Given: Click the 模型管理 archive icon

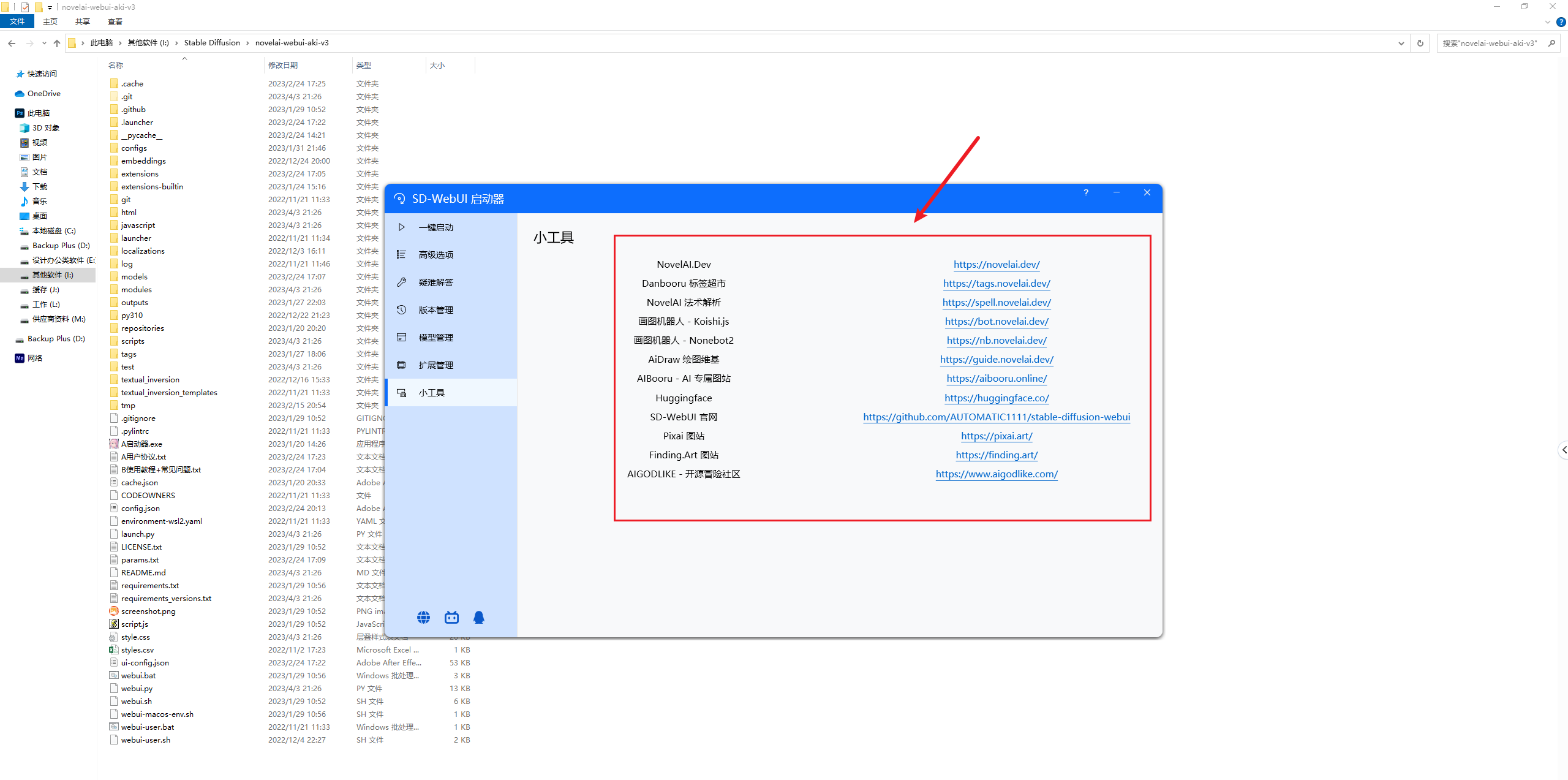Looking at the screenshot, I should click(x=401, y=337).
